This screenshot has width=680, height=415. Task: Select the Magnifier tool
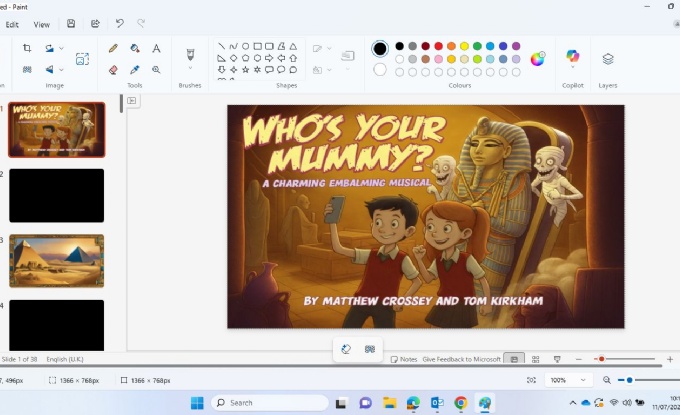pyautogui.click(x=156, y=69)
